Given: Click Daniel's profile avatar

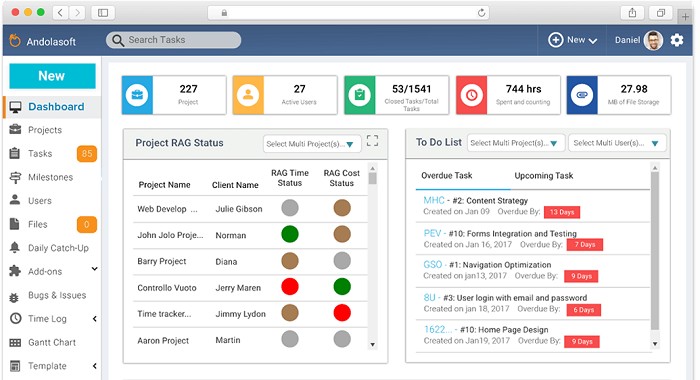Looking at the screenshot, I should point(654,40).
